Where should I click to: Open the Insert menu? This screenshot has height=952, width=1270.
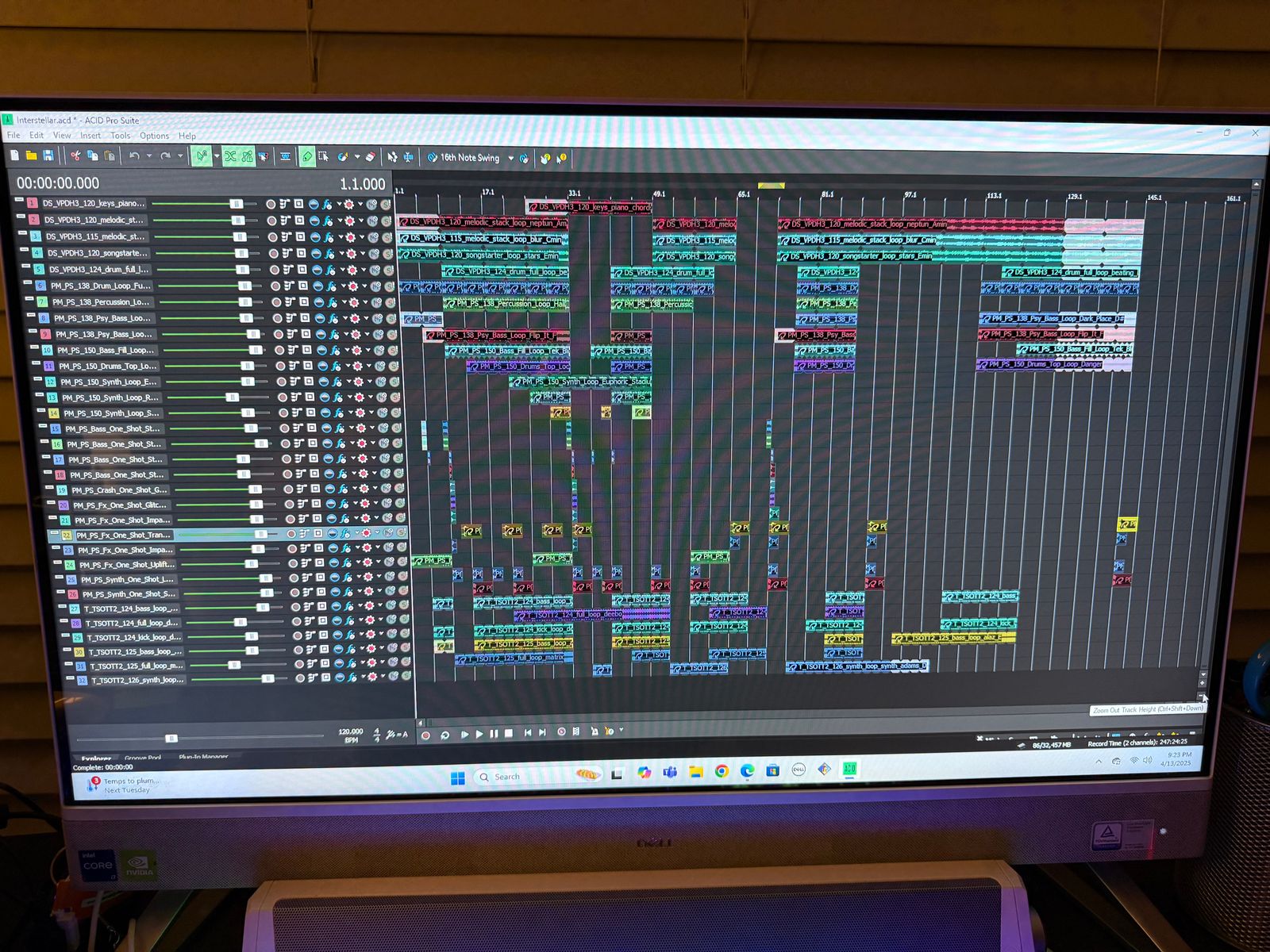[90, 136]
